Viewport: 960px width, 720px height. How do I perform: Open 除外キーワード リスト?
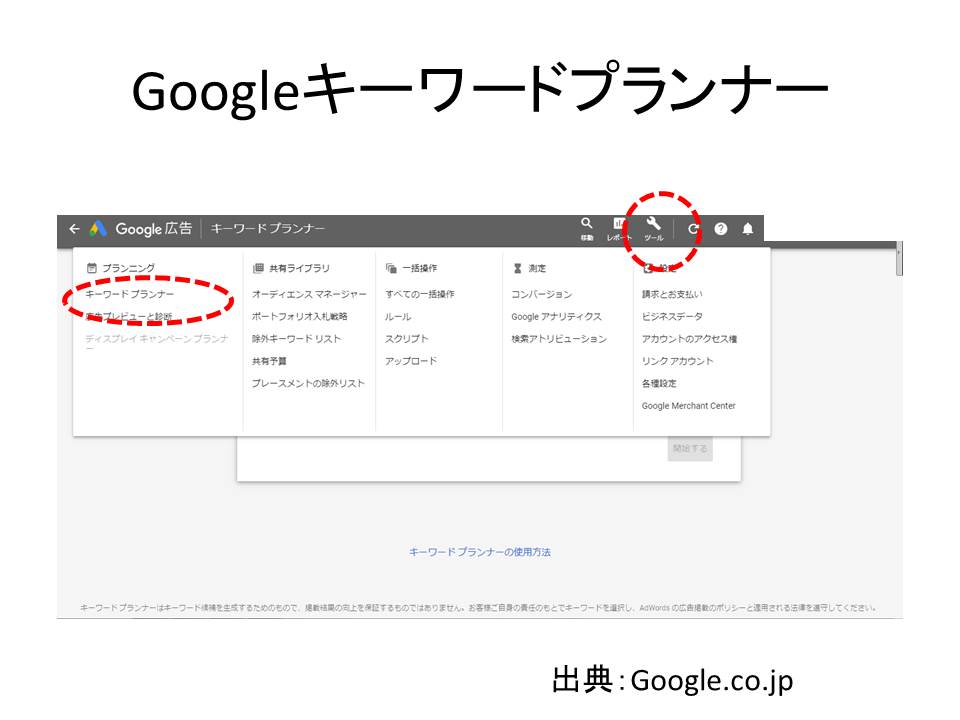point(296,339)
